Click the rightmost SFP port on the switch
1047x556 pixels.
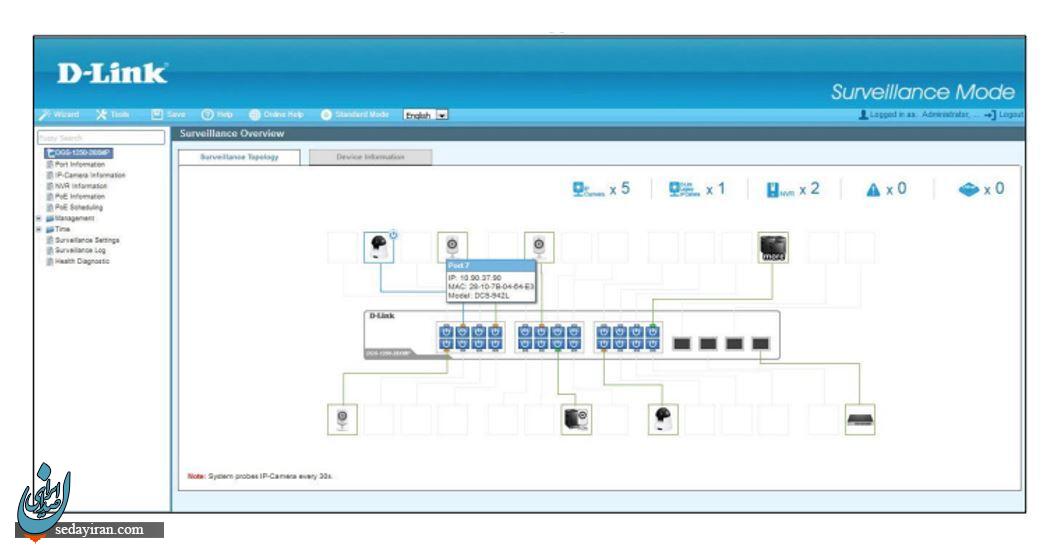(x=761, y=344)
